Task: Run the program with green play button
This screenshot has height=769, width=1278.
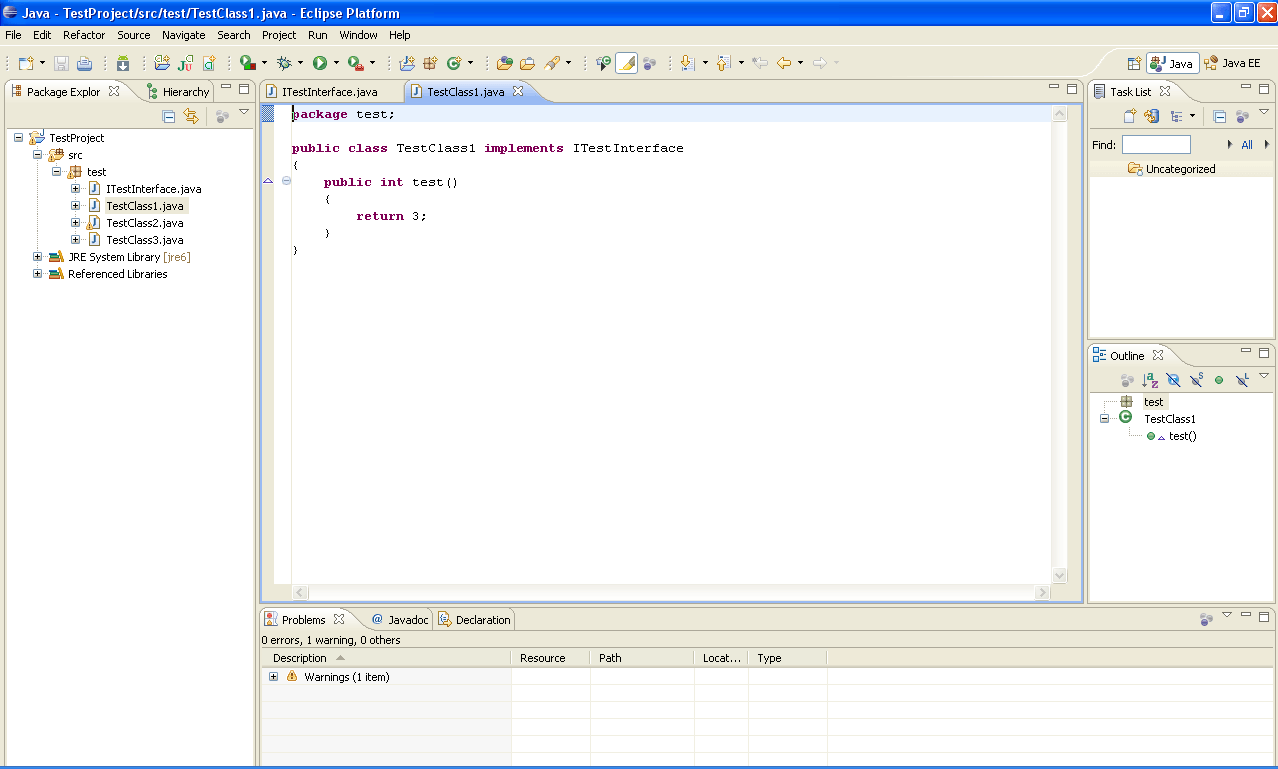Action: (x=320, y=63)
